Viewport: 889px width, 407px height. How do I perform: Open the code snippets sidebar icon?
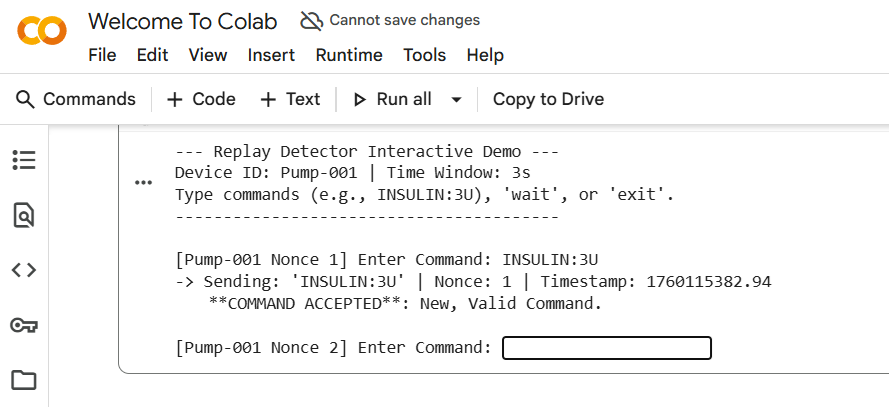pyautogui.click(x=23, y=269)
